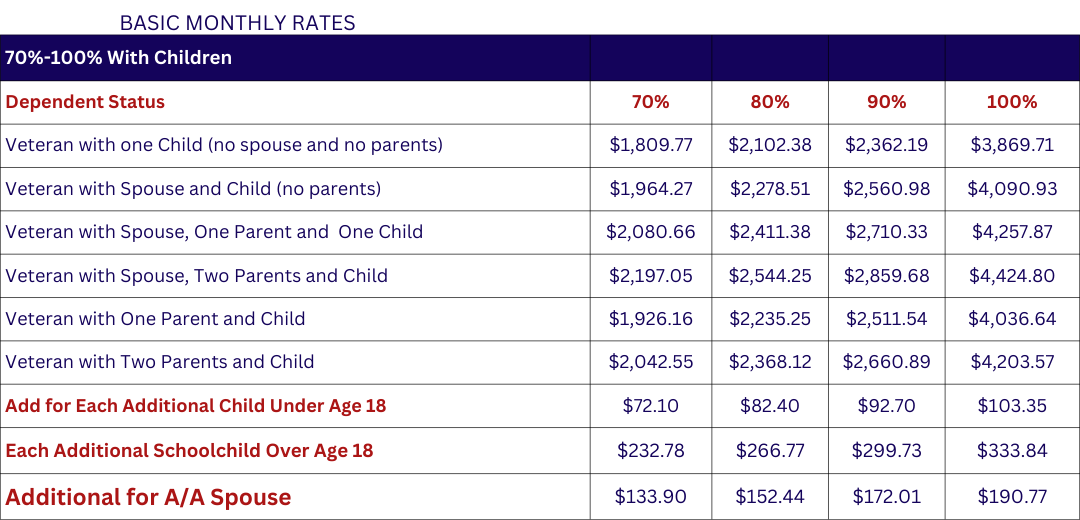Image resolution: width=1080 pixels, height=520 pixels.
Task: Click the $2,544.25 cell
Action: coord(770,275)
